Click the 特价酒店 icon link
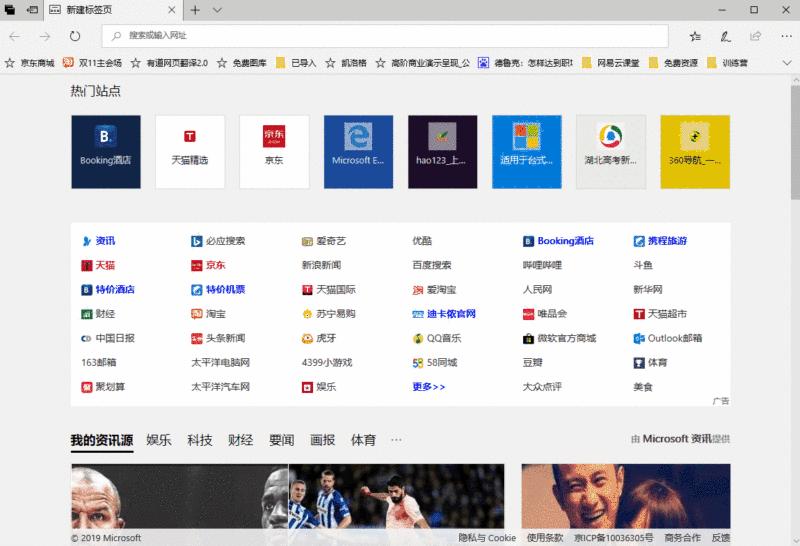This screenshot has width=800, height=546. click(x=108, y=289)
